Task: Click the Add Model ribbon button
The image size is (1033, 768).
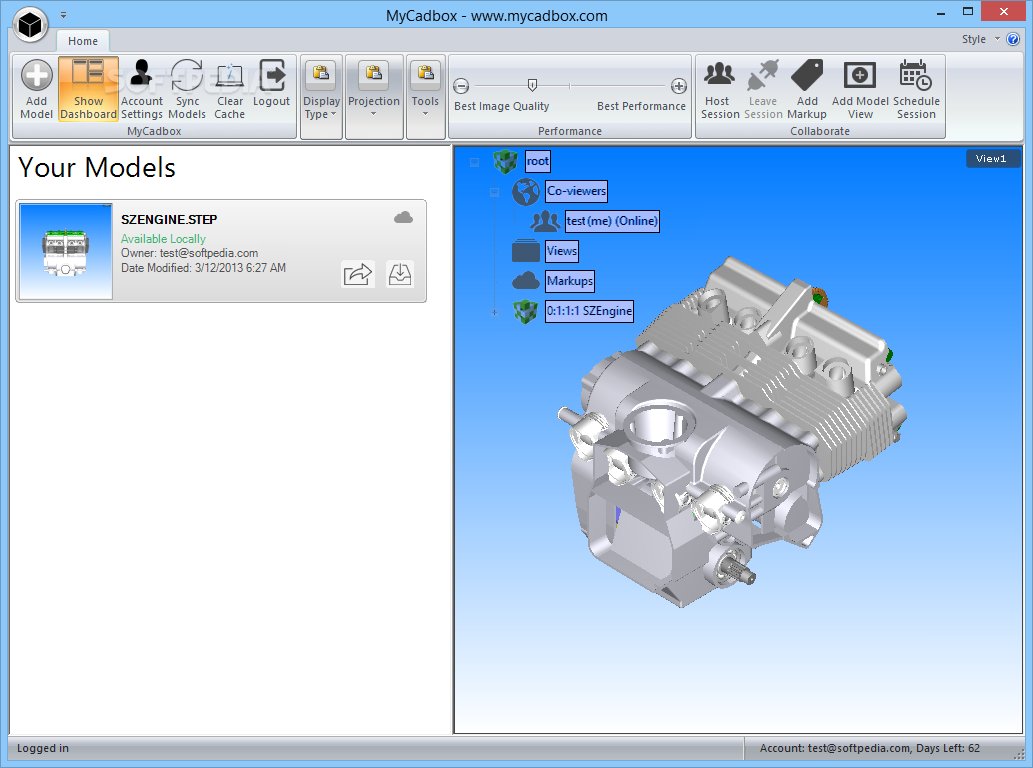Action: pyautogui.click(x=36, y=90)
